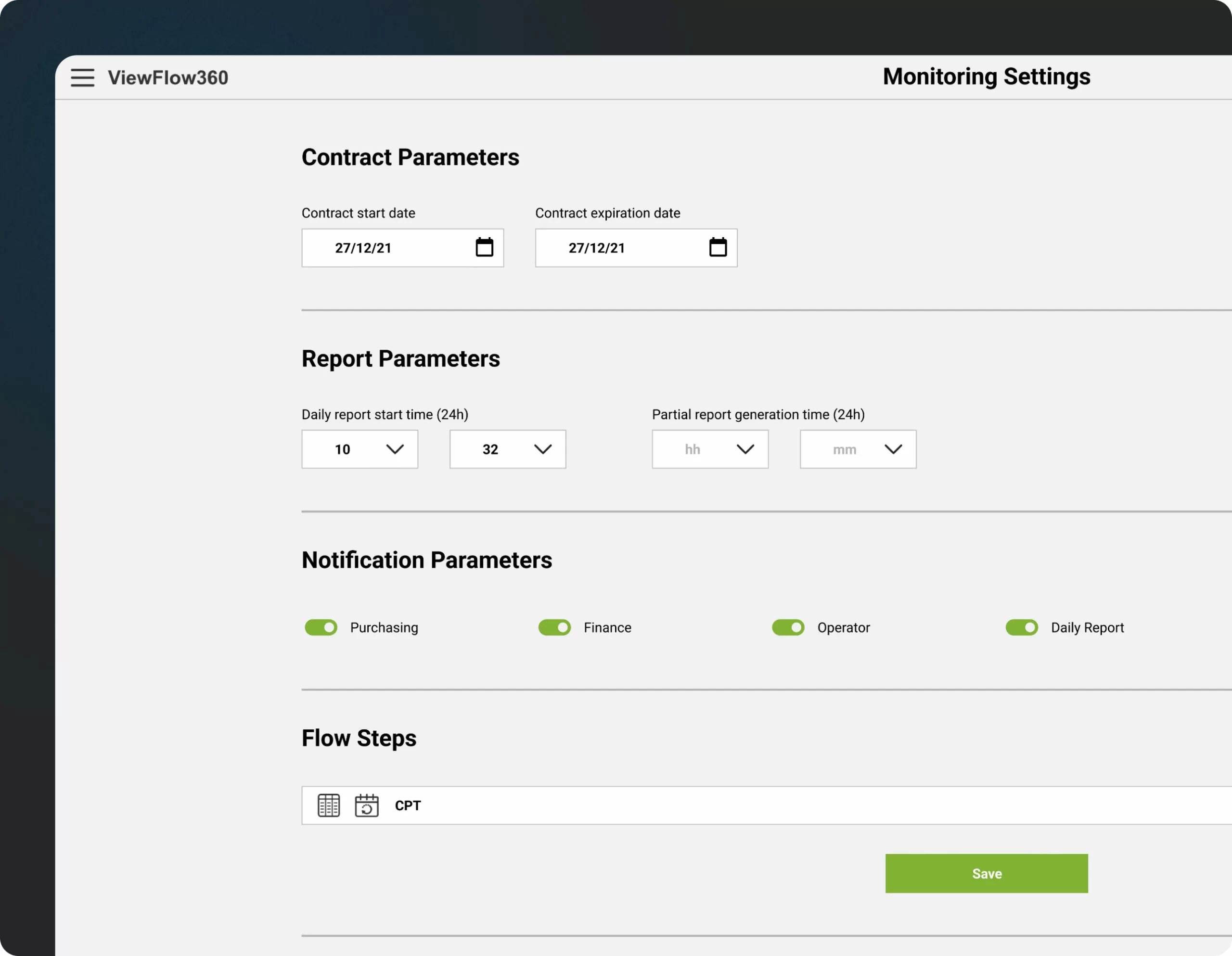The image size is (1232, 956).
Task: Click the 'Daily report start time (24h)' label
Action: [385, 415]
